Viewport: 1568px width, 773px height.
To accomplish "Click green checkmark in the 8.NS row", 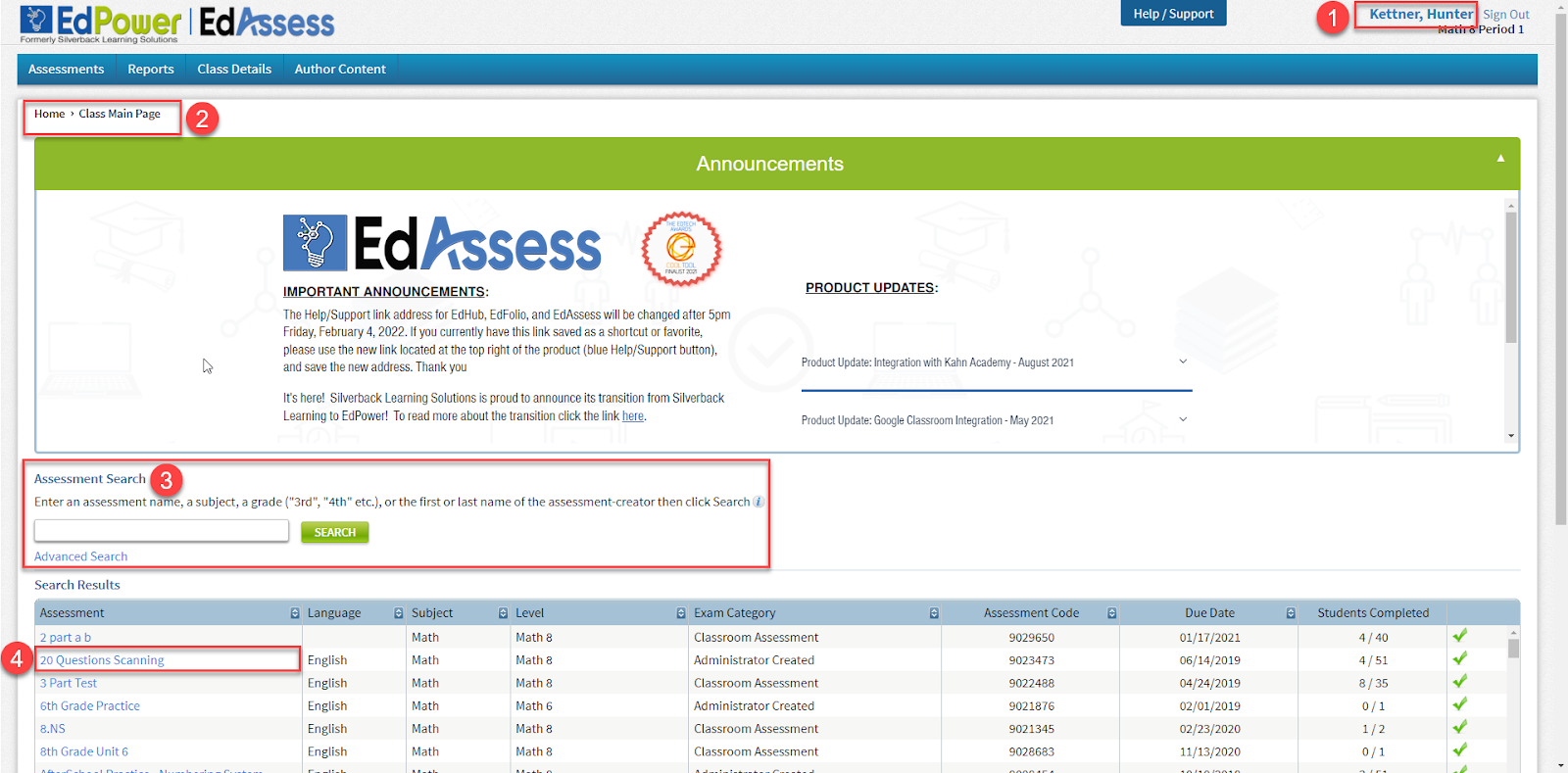I will tap(1460, 727).
